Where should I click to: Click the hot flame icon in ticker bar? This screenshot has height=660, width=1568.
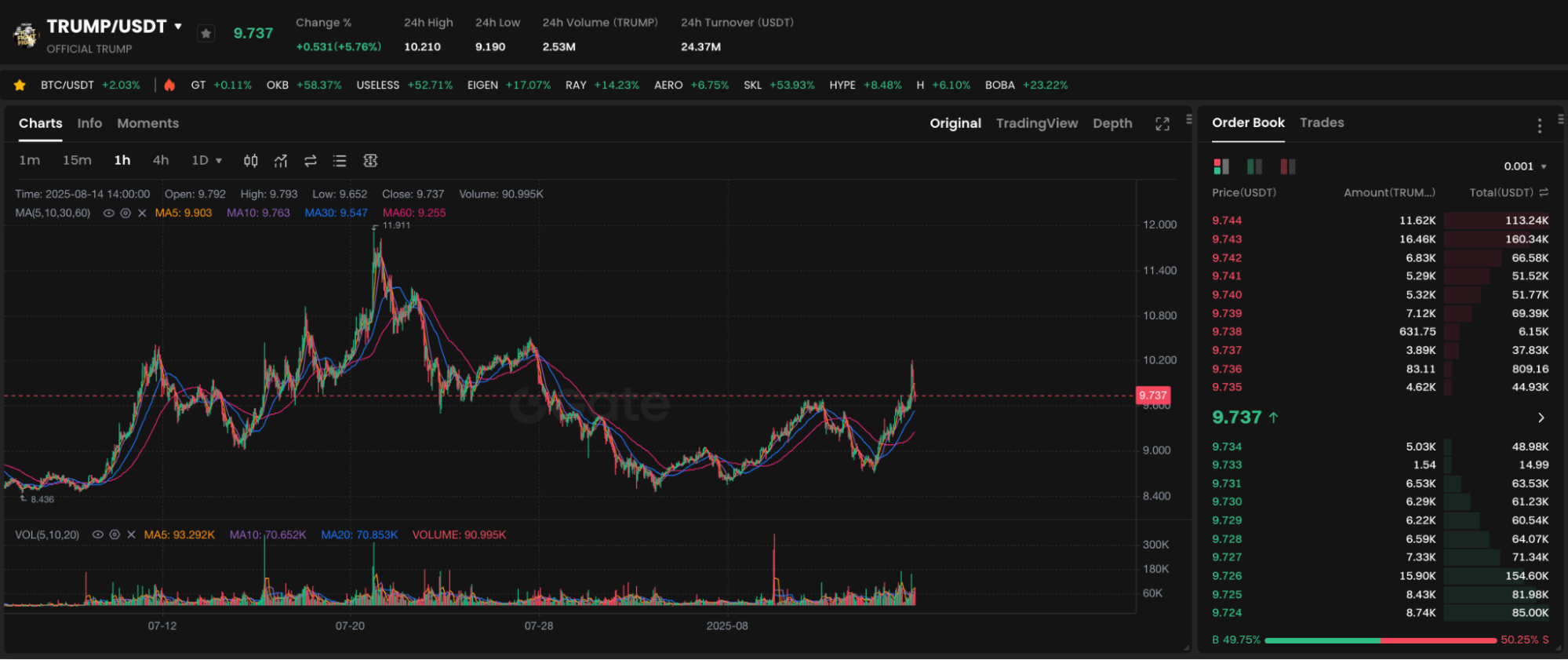pyautogui.click(x=169, y=85)
